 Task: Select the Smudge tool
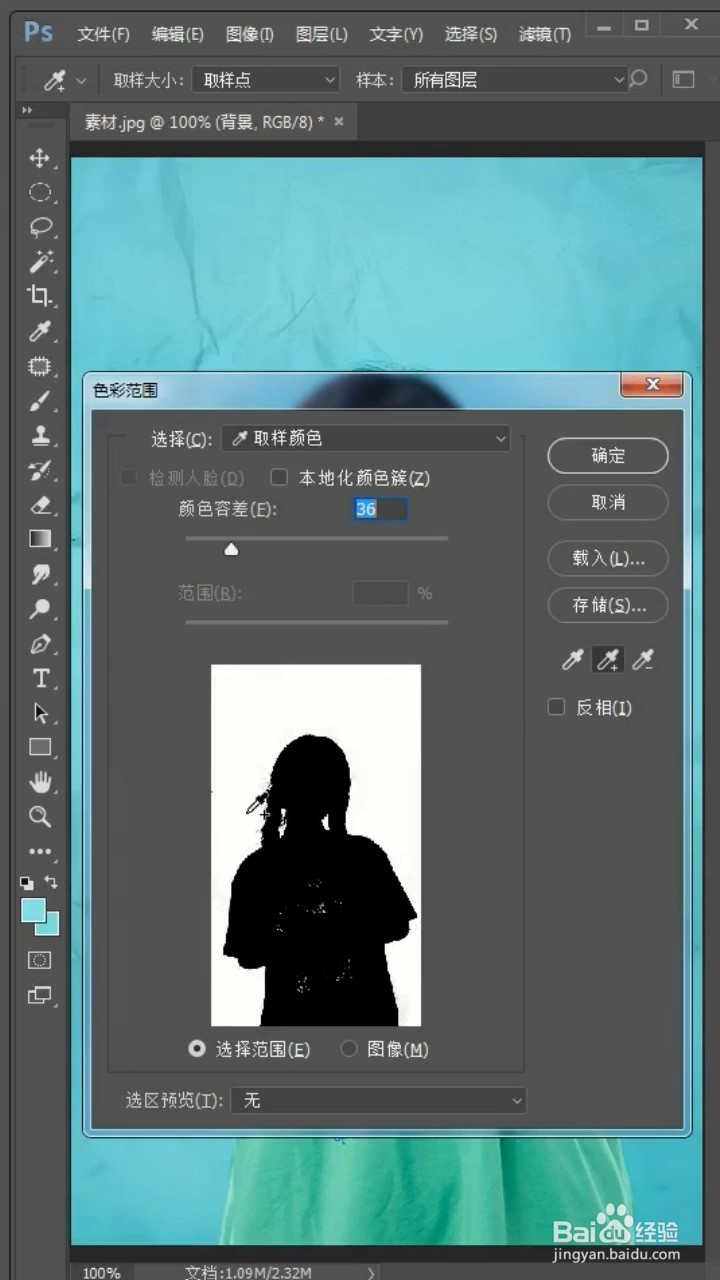click(40, 574)
